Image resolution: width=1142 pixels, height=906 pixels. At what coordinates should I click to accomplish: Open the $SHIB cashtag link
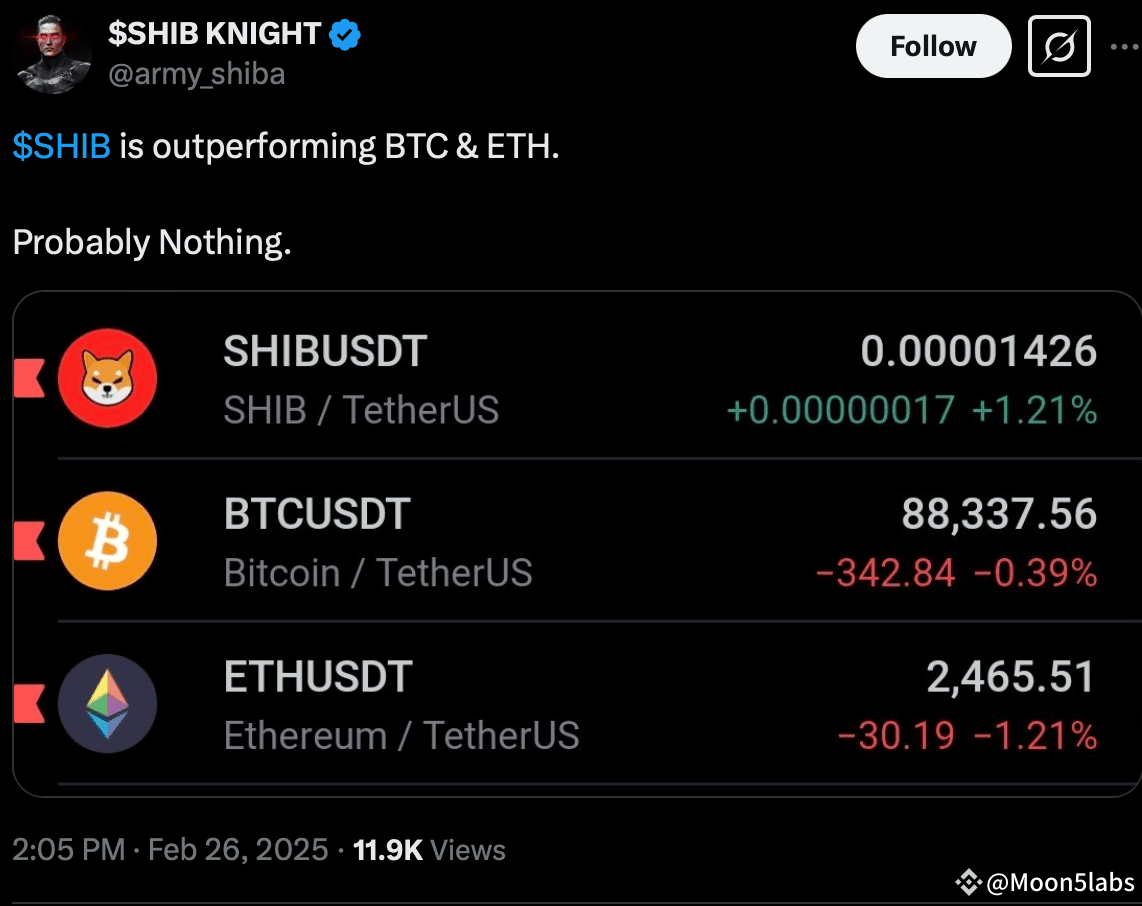point(61,147)
